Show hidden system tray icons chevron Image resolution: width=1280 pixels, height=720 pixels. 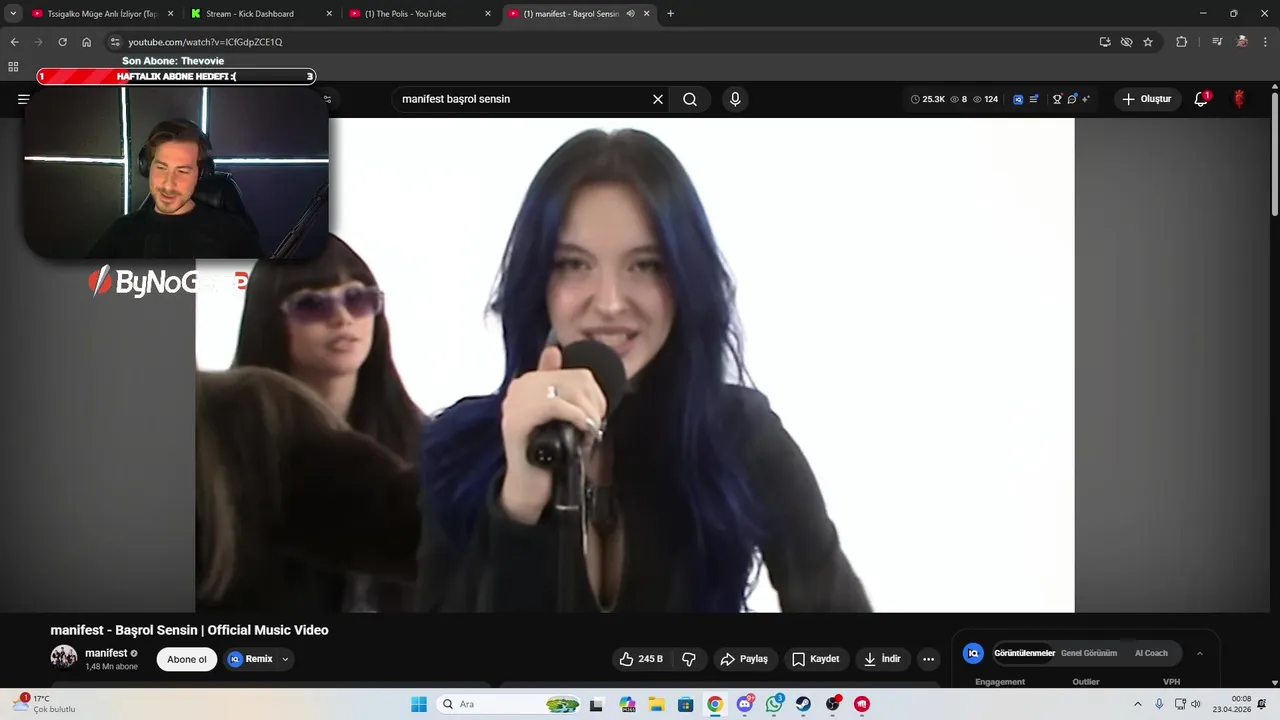coord(1137,704)
